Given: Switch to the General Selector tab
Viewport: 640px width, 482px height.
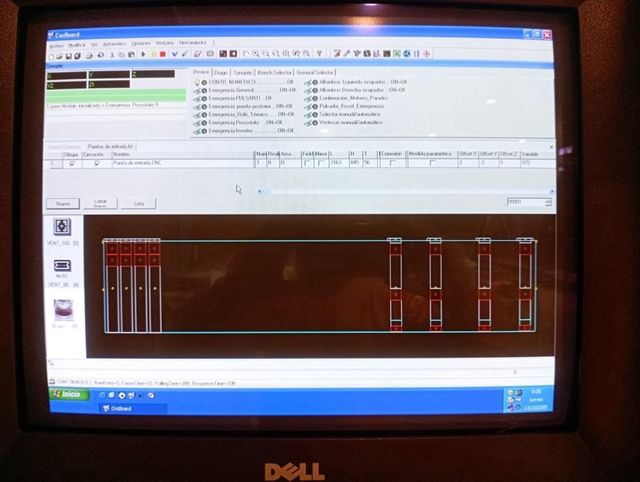Looking at the screenshot, I should pyautogui.click(x=314, y=73).
